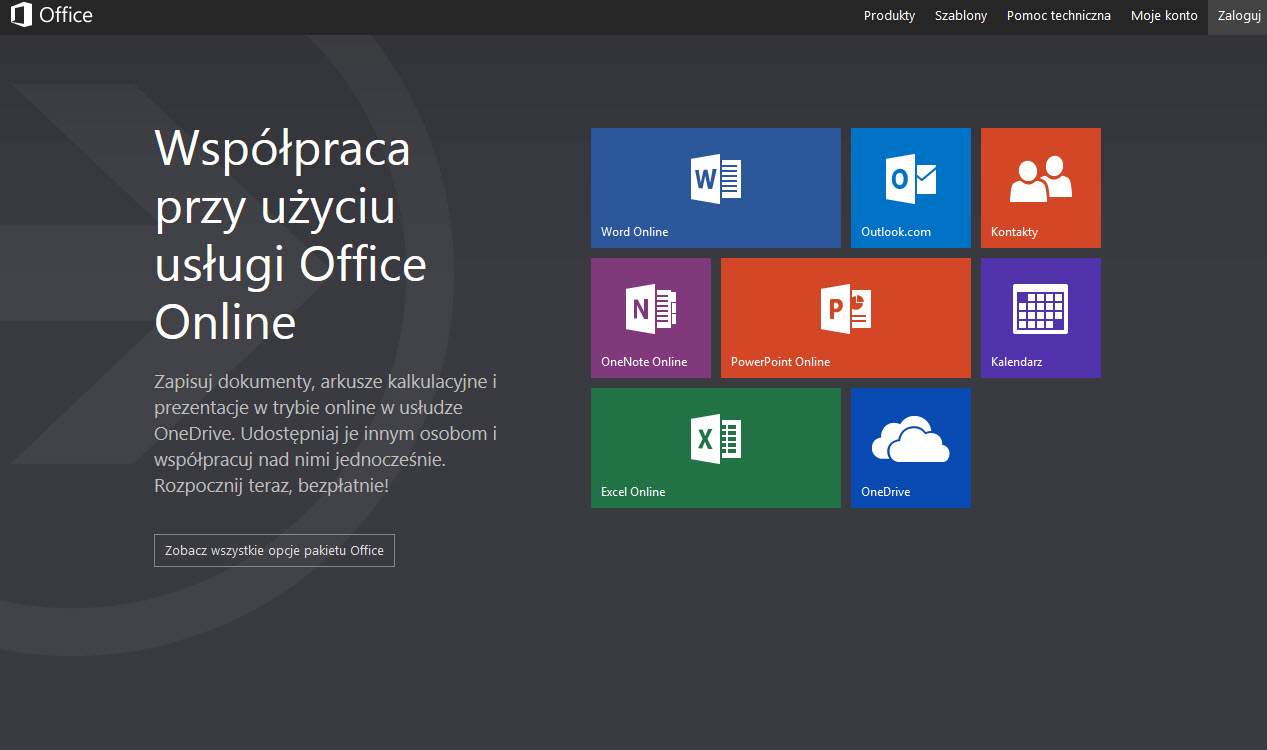Open the Produkty menu
The width and height of the screenshot is (1267, 750).
click(x=889, y=16)
